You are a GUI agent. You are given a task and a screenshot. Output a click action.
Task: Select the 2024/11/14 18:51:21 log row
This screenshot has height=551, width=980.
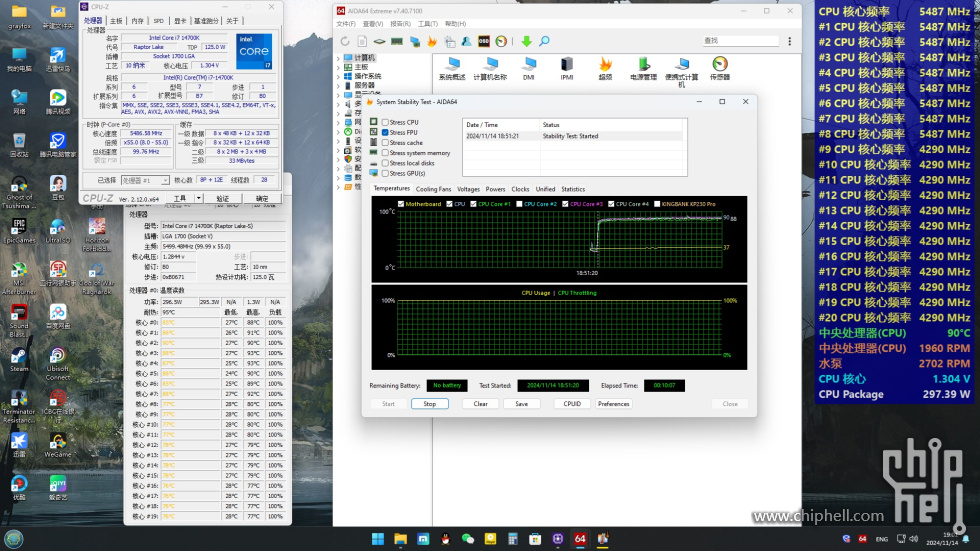click(x=574, y=136)
